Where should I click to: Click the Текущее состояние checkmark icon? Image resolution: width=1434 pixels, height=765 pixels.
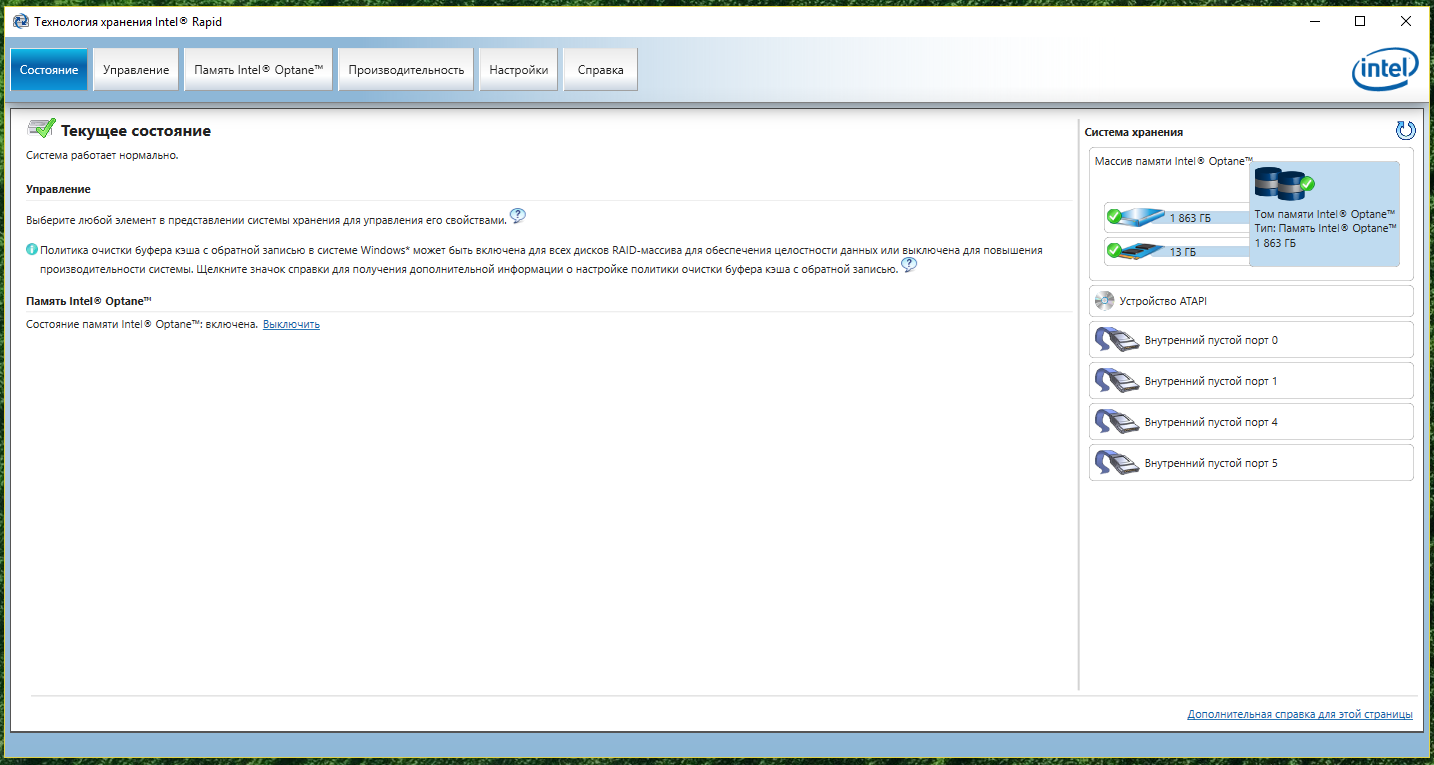tap(41, 128)
